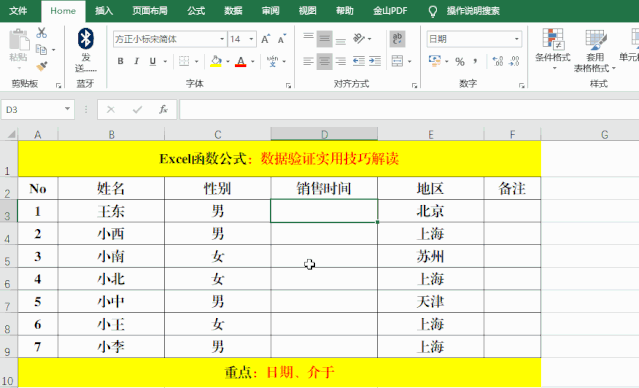Open the 公式 ribbon tab
Viewport: 639px width, 388px height.
pos(196,11)
